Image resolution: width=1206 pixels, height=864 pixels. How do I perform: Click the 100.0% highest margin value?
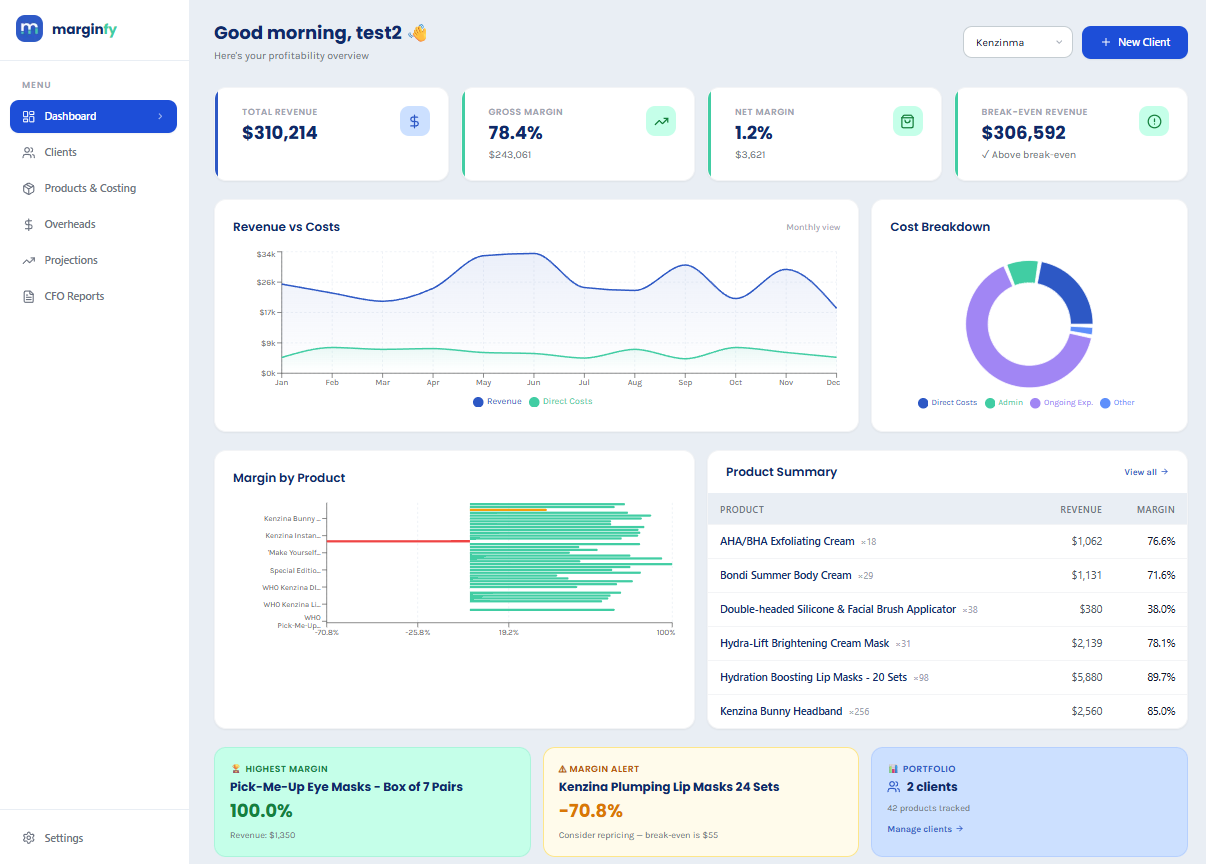click(x=261, y=811)
